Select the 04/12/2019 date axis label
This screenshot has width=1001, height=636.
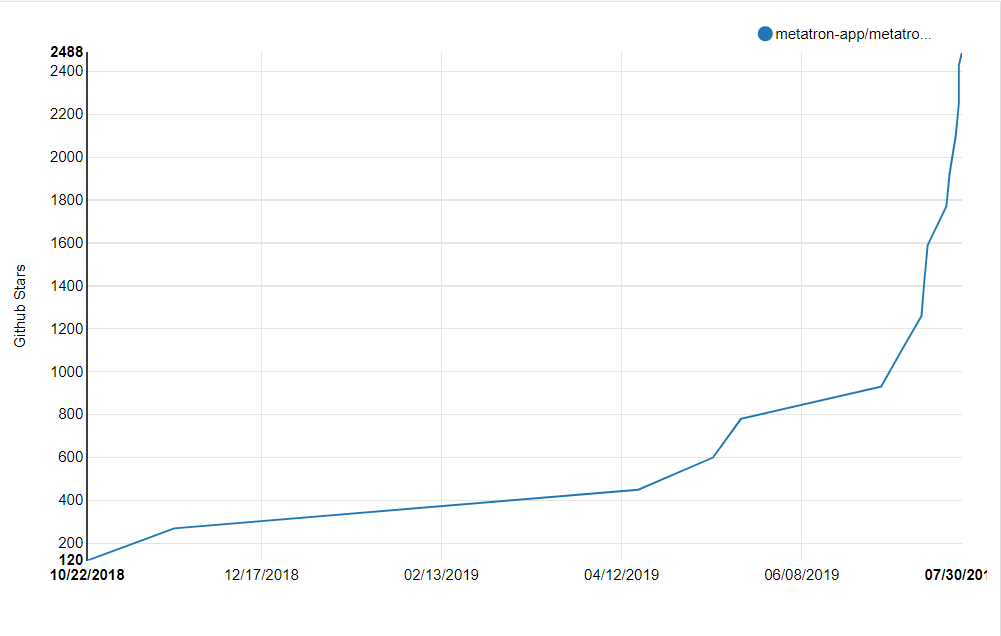coord(621,575)
